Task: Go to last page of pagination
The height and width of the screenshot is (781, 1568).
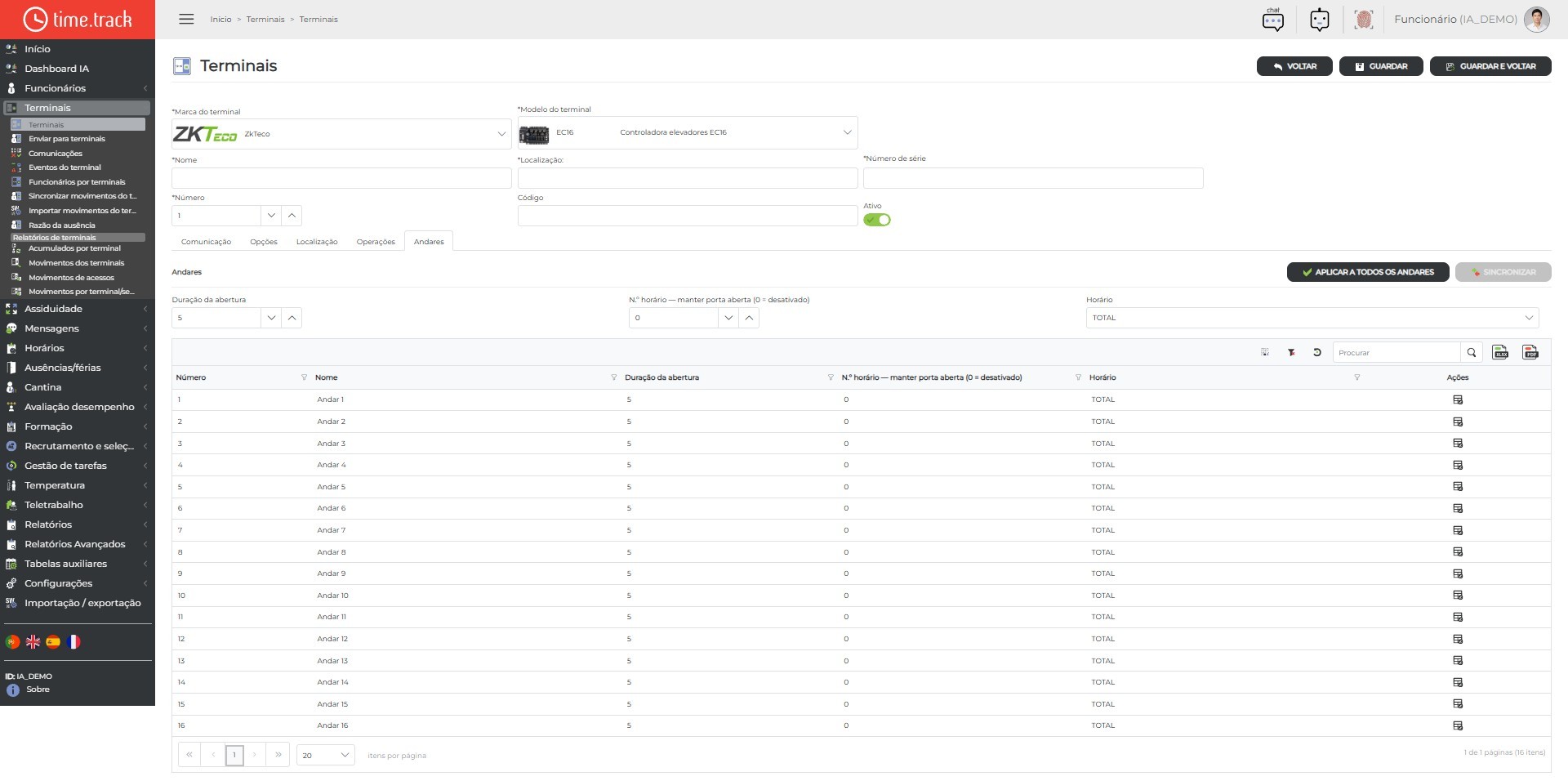Action: click(278, 755)
